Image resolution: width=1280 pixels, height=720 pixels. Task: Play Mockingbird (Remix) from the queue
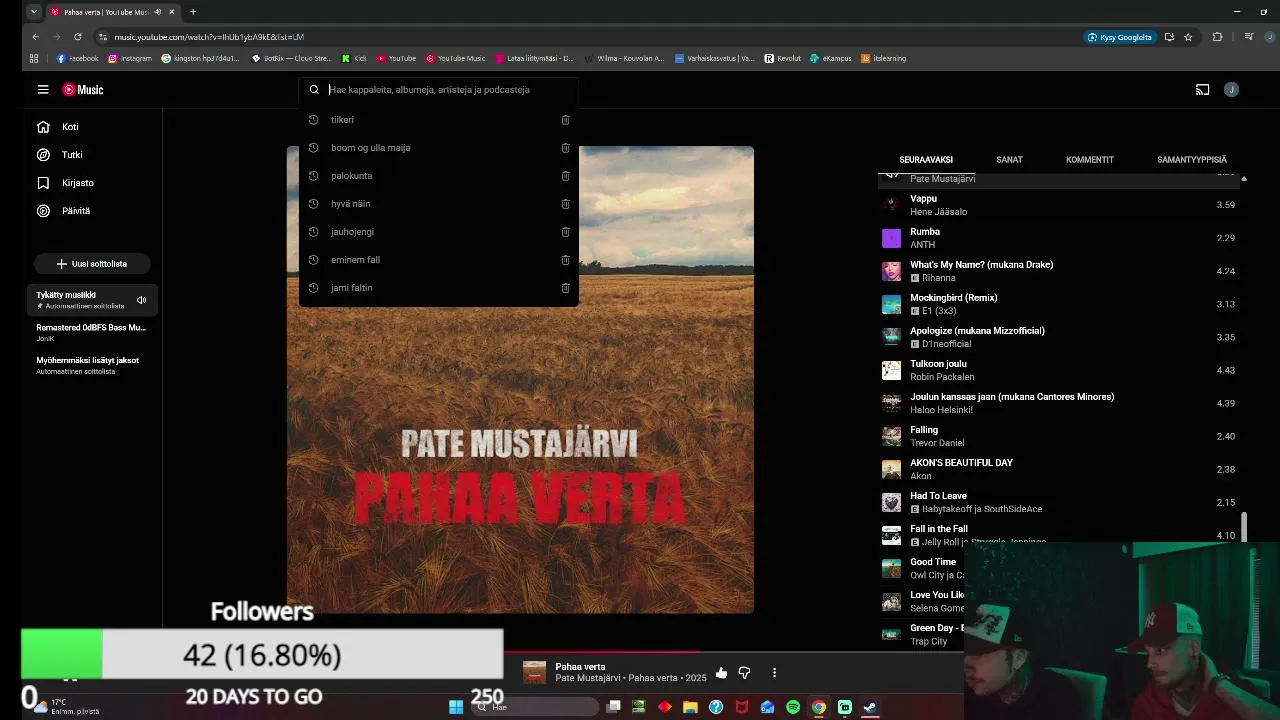[1060, 304]
